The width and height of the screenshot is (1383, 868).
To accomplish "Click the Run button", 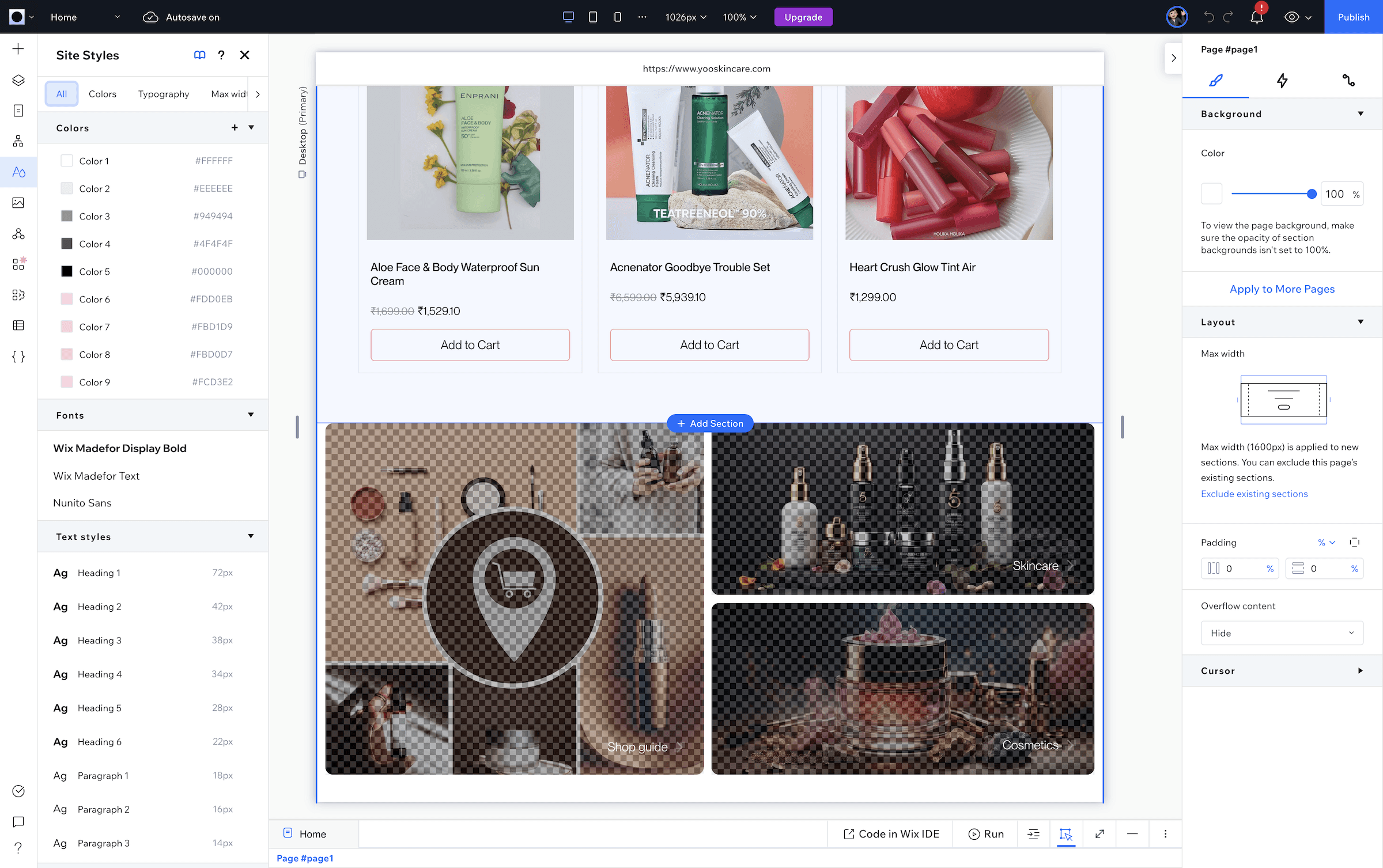I will tap(986, 833).
